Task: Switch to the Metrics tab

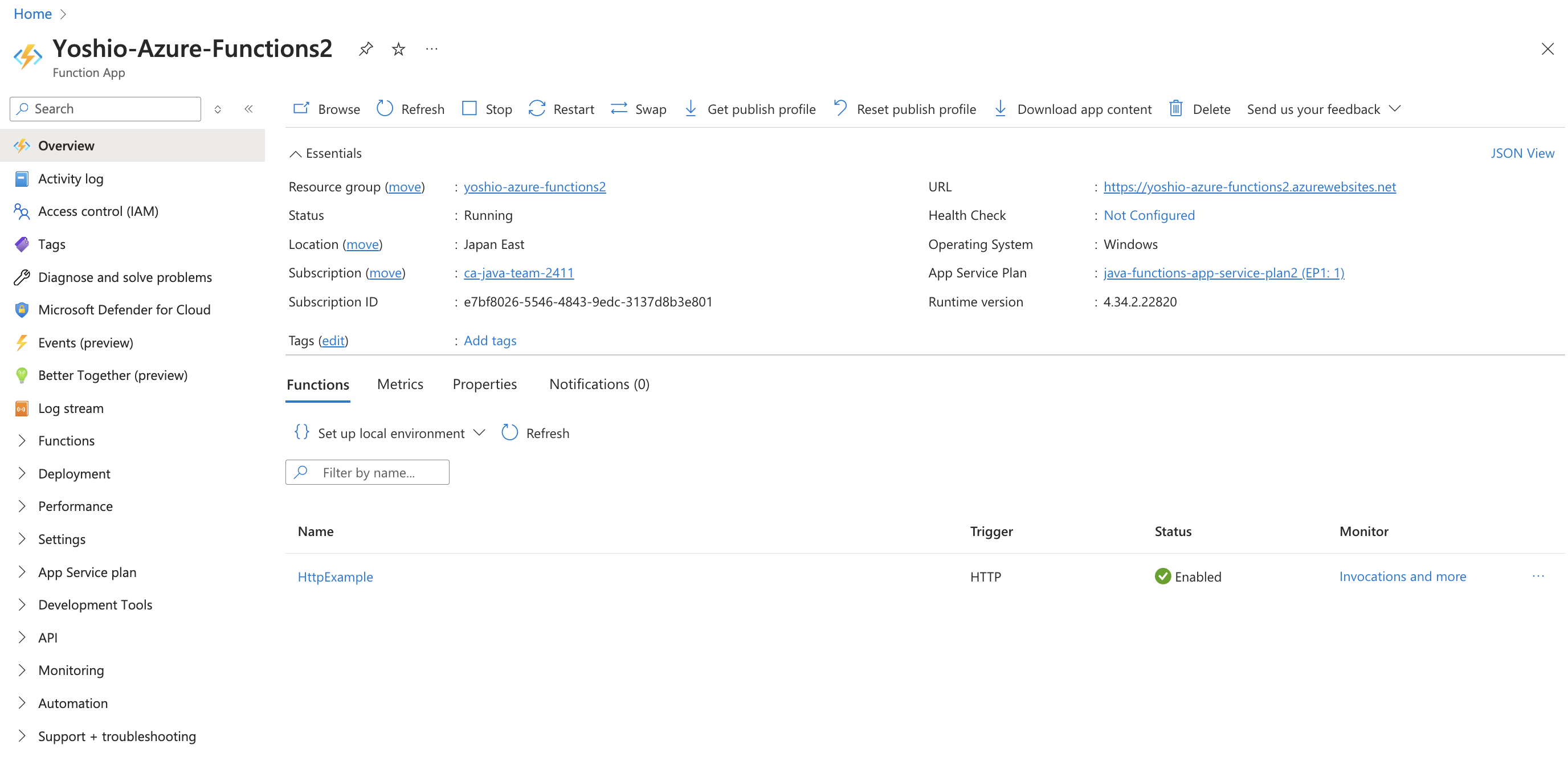Action: [400, 384]
